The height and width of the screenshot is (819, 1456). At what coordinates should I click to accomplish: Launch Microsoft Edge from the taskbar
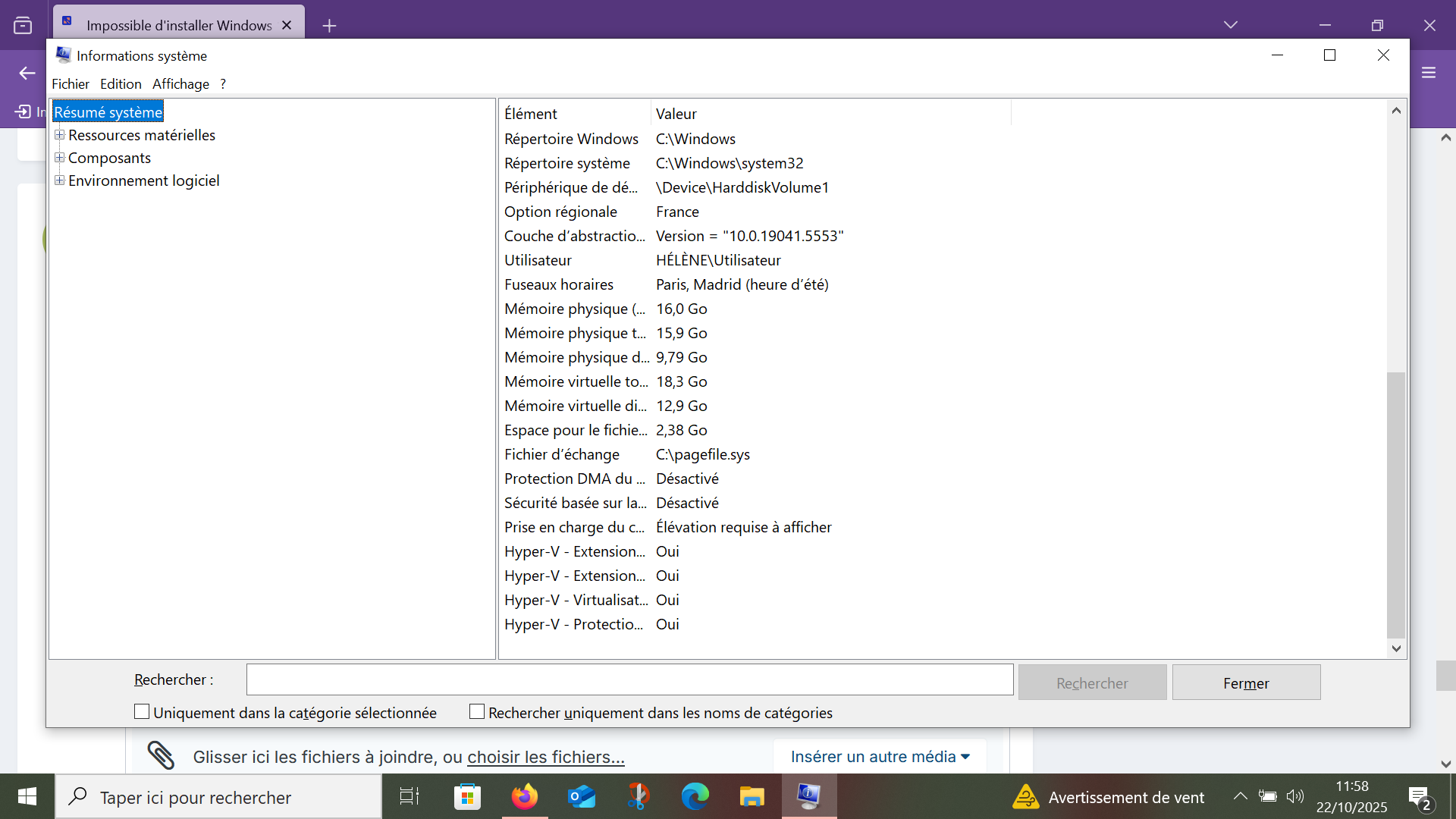[695, 796]
